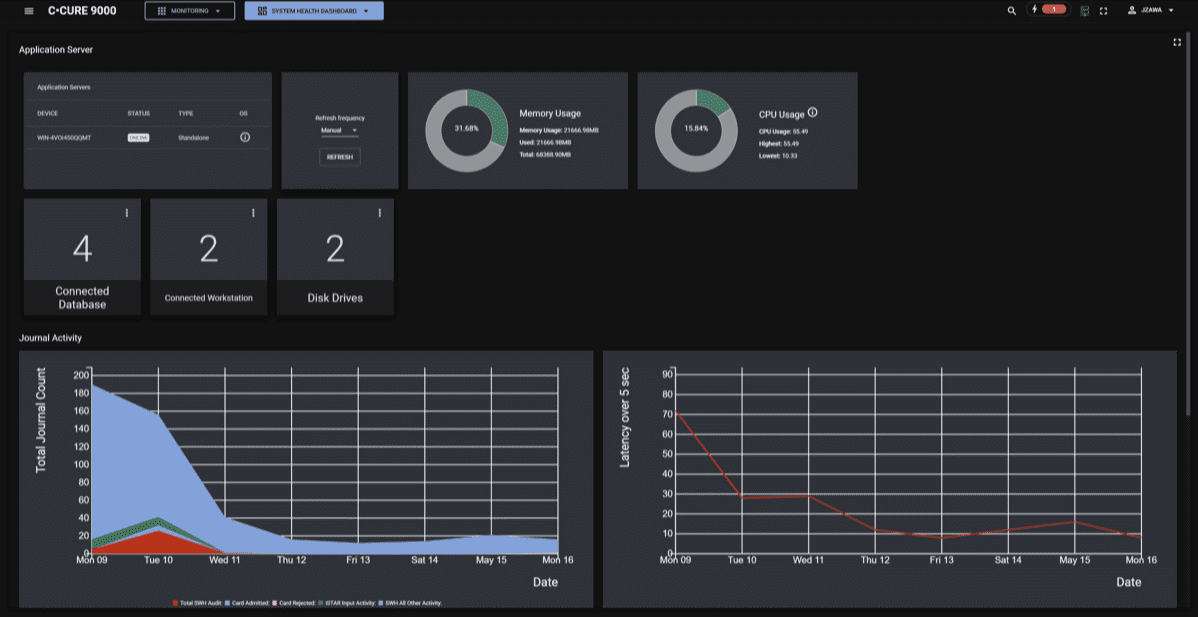Image resolution: width=1198 pixels, height=617 pixels.
Task: Change the Refresh frequency Manual dropdown
Action: [x=339, y=131]
